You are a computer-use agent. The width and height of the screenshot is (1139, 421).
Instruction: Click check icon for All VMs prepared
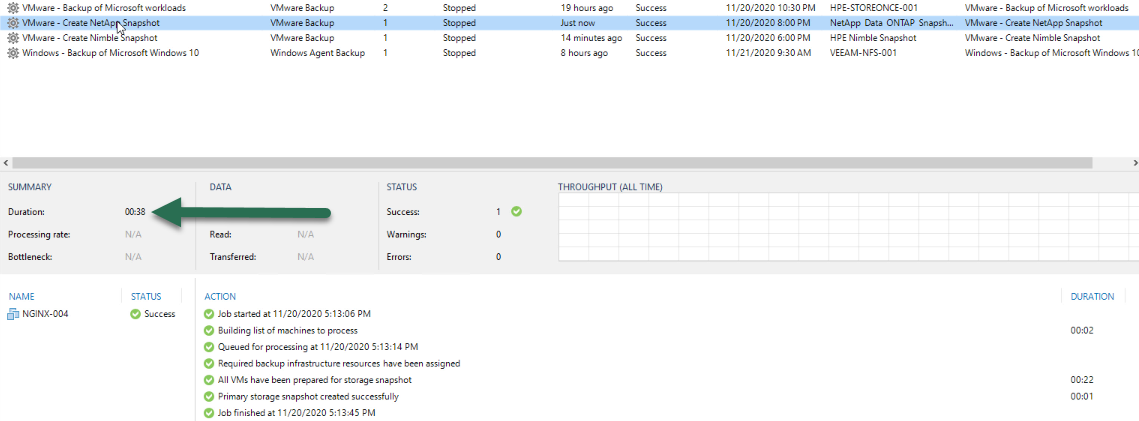[x=209, y=380]
